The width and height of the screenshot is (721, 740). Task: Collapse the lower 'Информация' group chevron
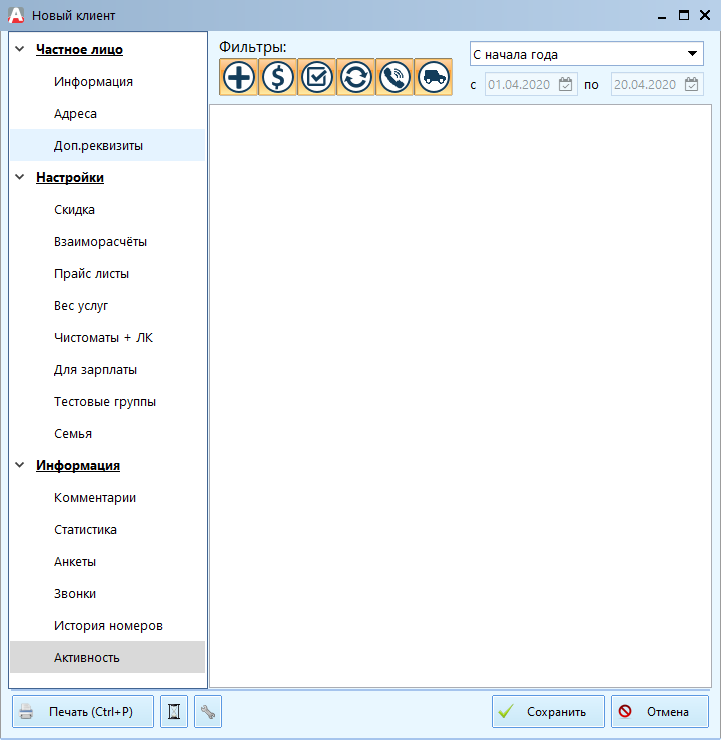tap(20, 465)
